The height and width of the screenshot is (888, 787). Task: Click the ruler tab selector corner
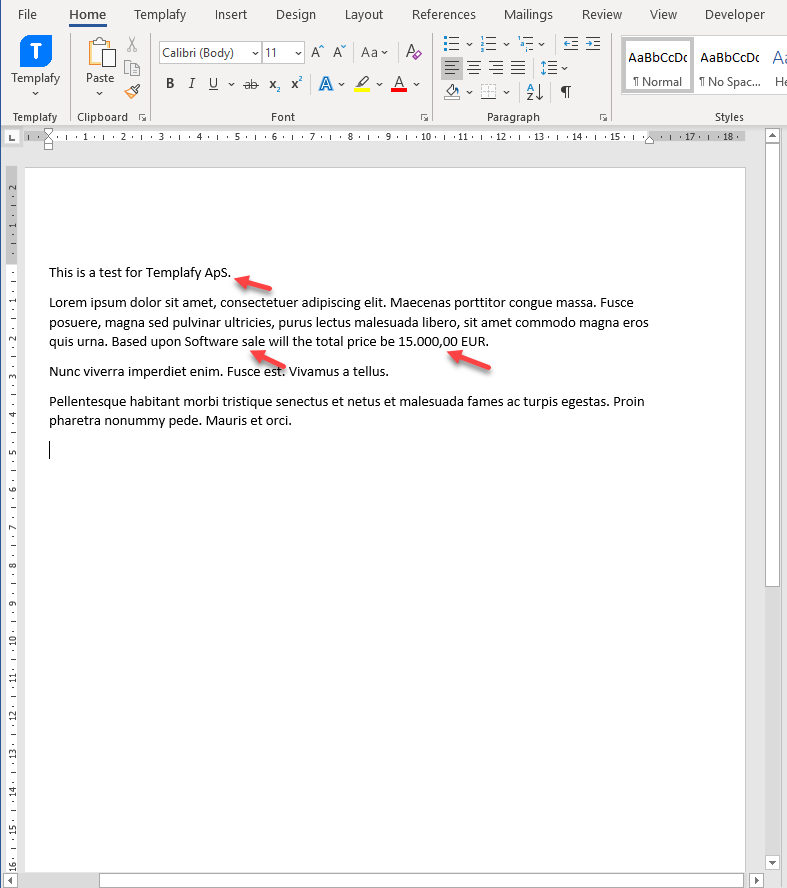tap(12, 138)
